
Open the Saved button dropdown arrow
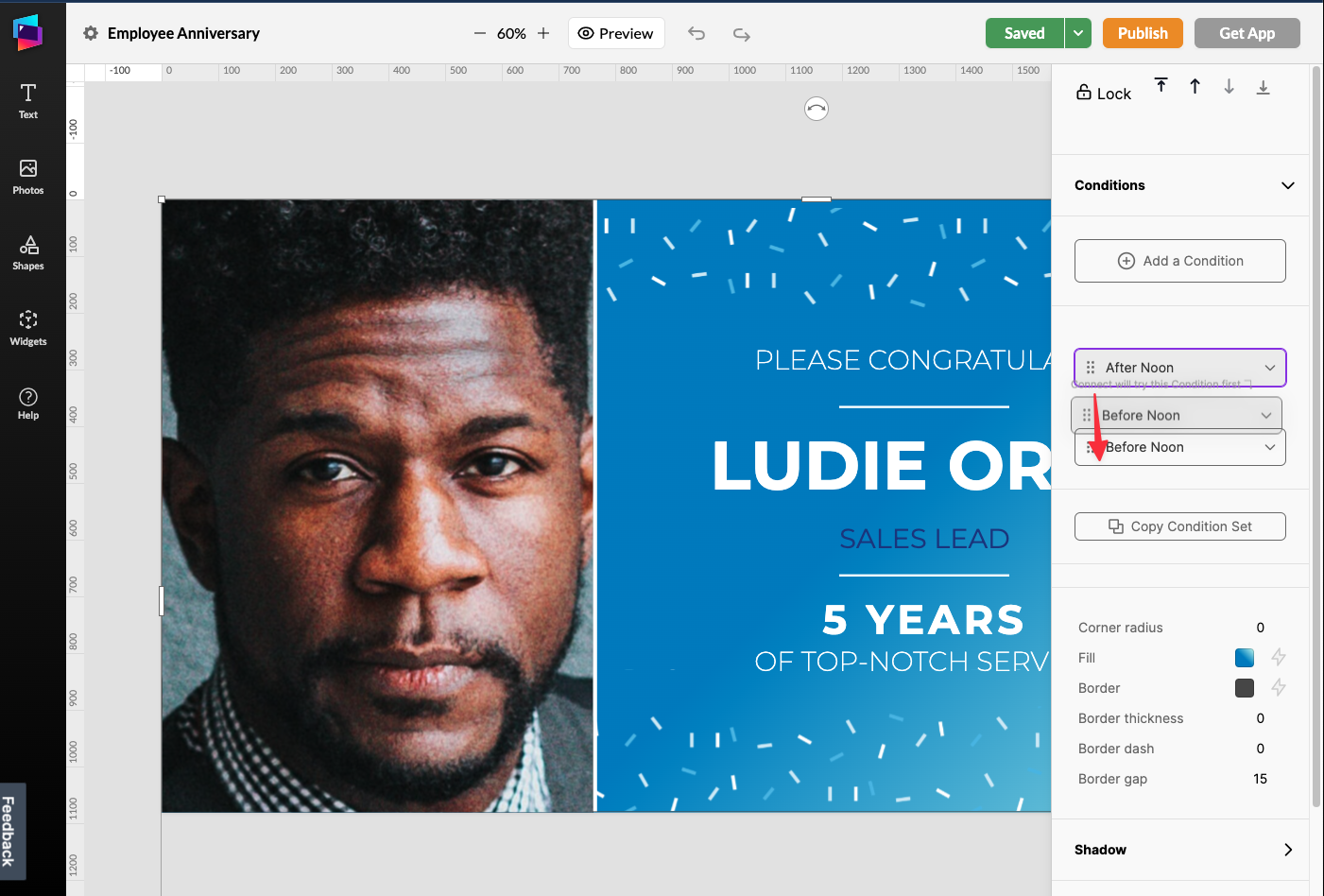pyautogui.click(x=1078, y=33)
